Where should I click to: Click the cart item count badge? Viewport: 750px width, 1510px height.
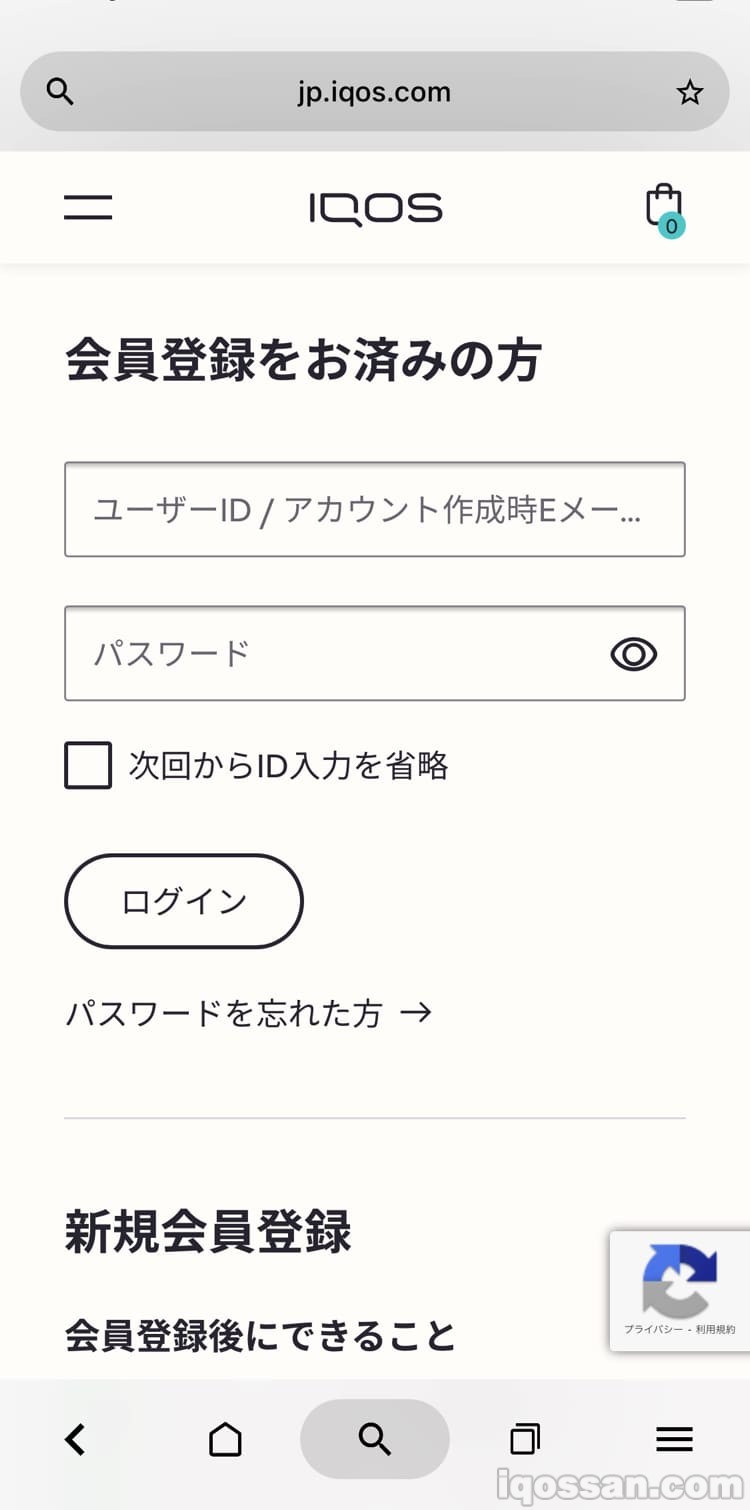coord(671,226)
